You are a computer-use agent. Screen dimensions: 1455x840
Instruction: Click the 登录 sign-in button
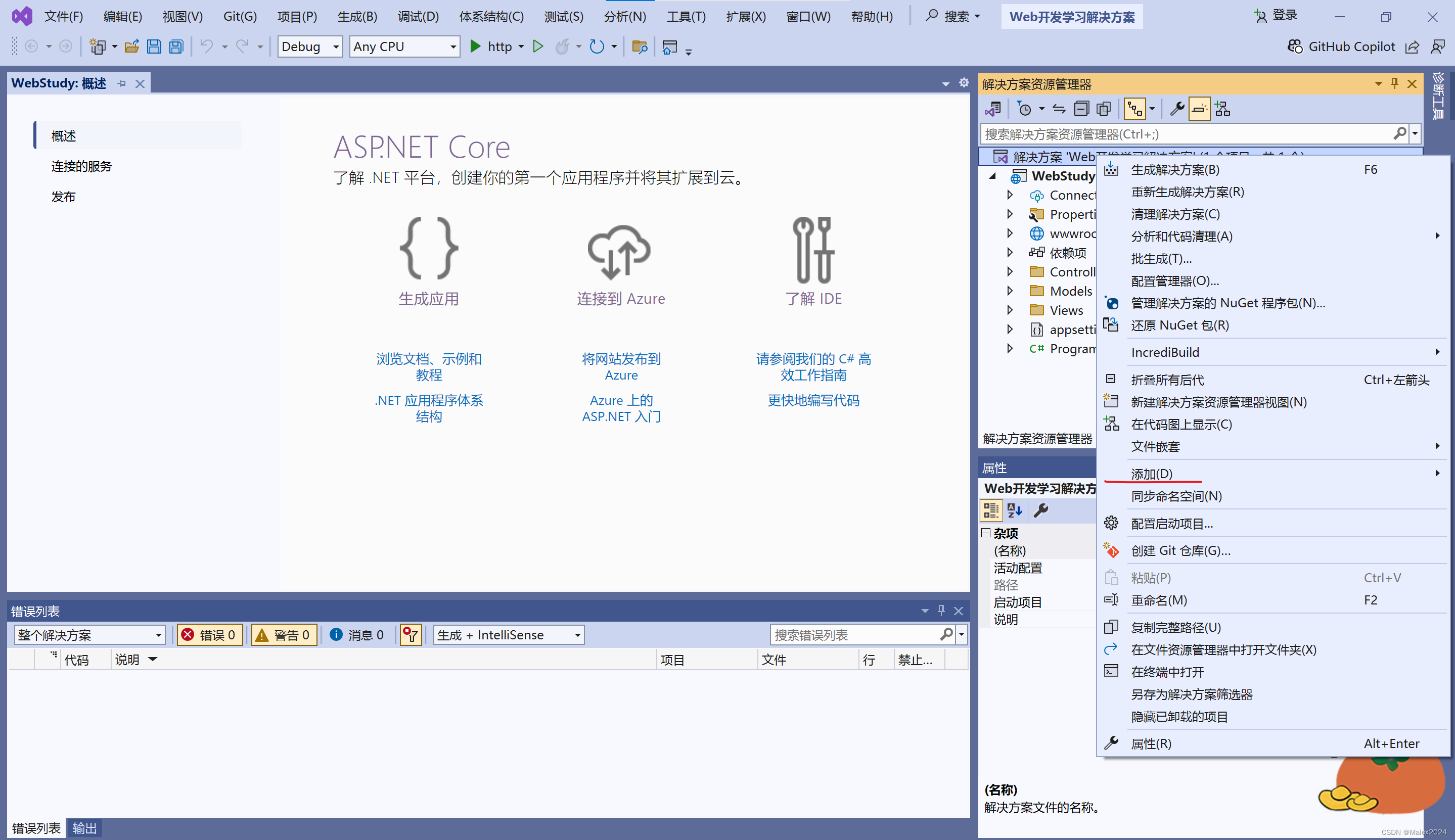(1276, 16)
